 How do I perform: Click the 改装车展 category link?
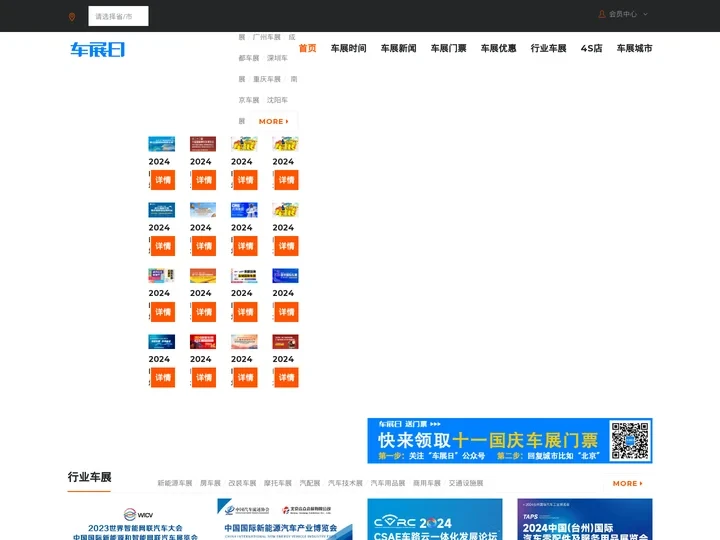tap(242, 483)
